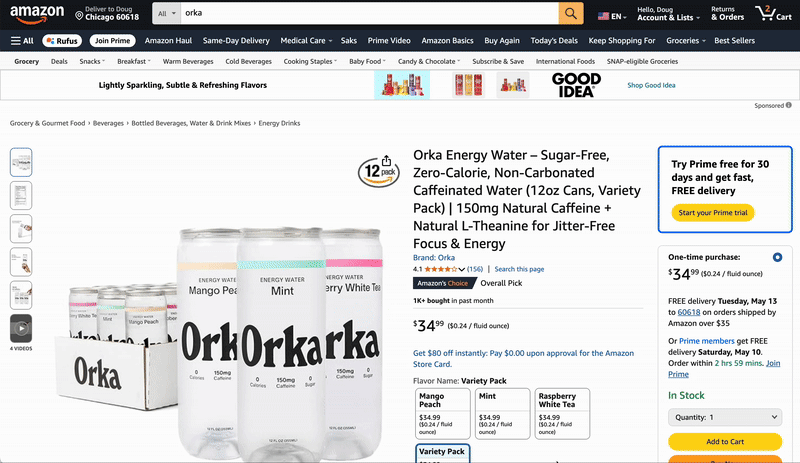Expand the search category All dropdown
This screenshot has width=800, height=463.
(x=166, y=14)
